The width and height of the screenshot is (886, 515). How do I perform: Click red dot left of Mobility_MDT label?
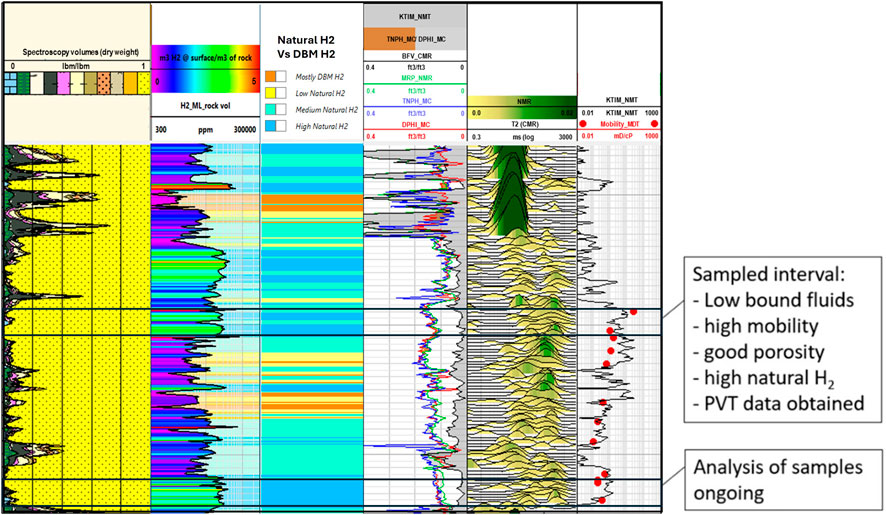coord(583,124)
